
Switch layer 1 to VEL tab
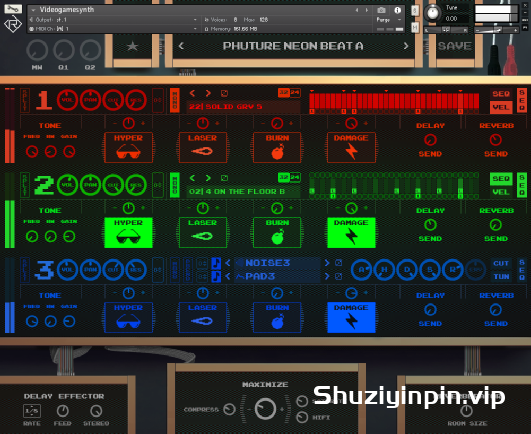point(501,107)
